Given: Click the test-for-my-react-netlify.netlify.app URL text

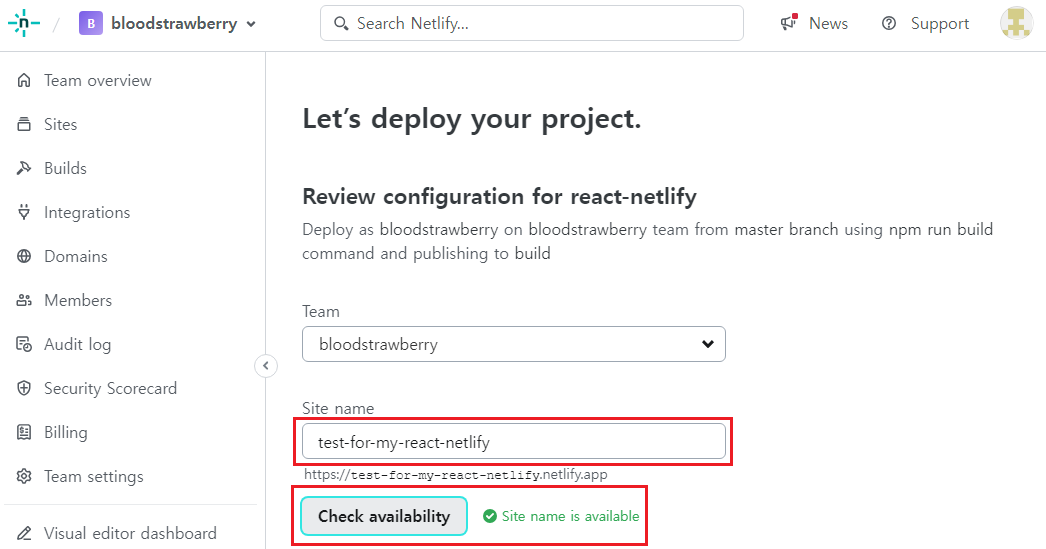Looking at the screenshot, I should click(456, 475).
